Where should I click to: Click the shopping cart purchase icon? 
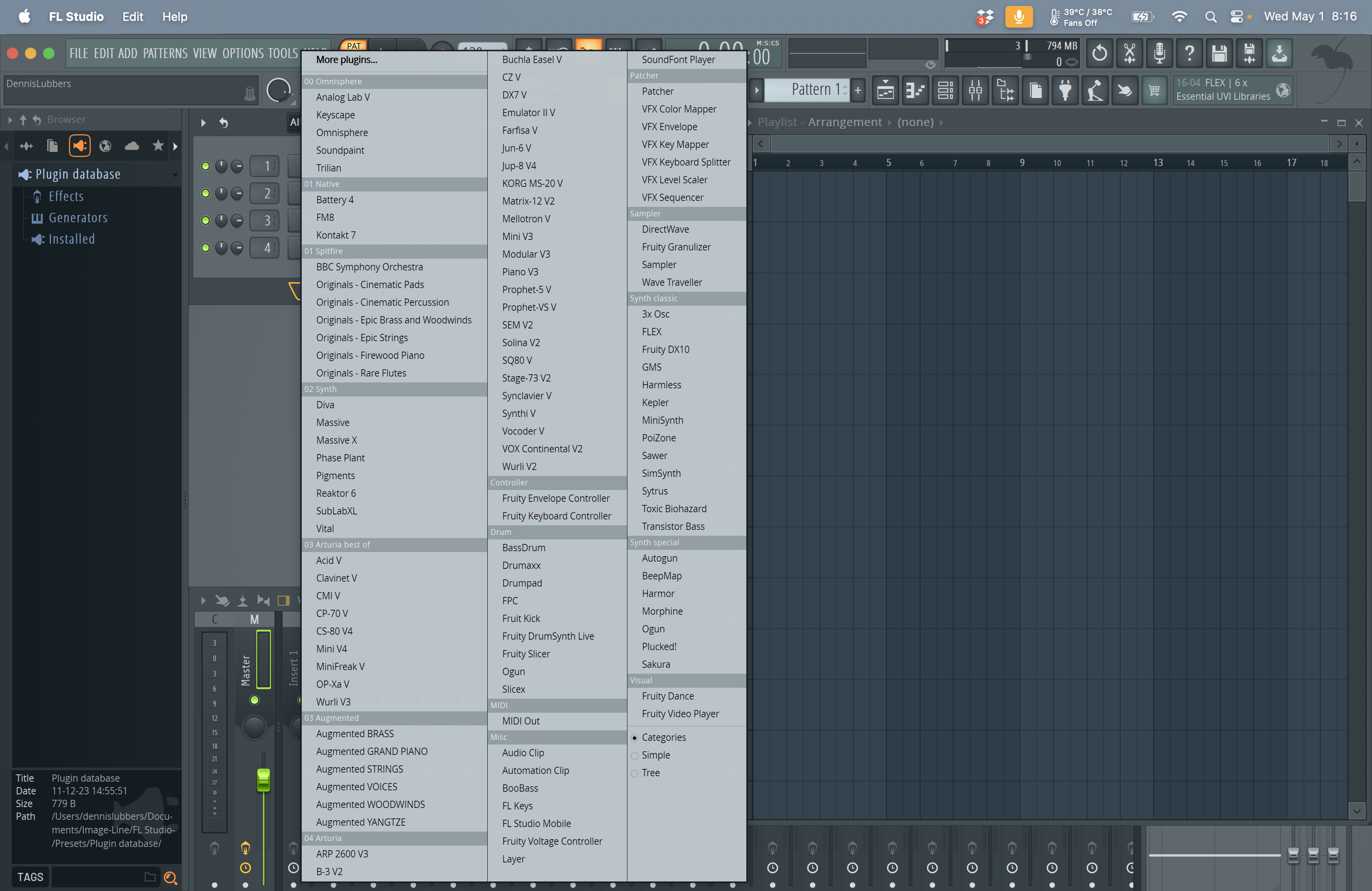[x=1155, y=90]
